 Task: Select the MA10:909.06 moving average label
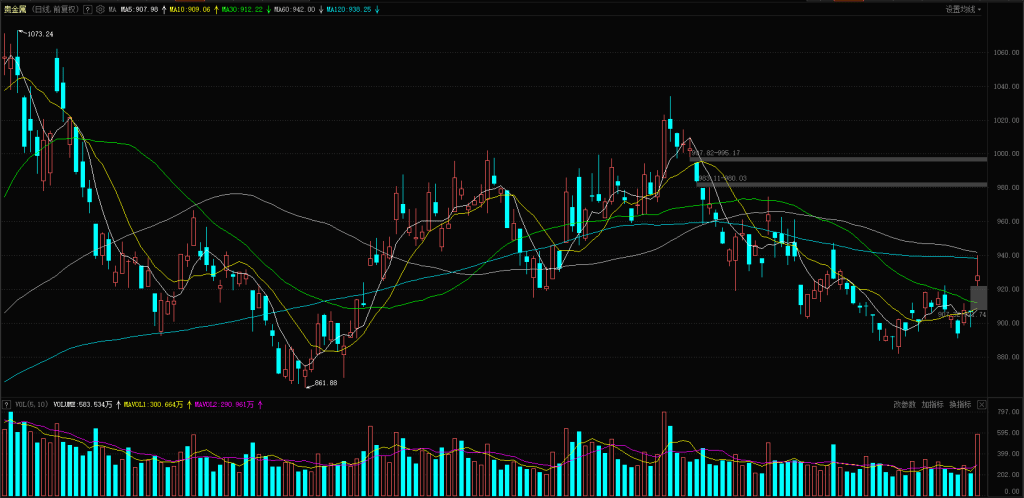pyautogui.click(x=190, y=10)
